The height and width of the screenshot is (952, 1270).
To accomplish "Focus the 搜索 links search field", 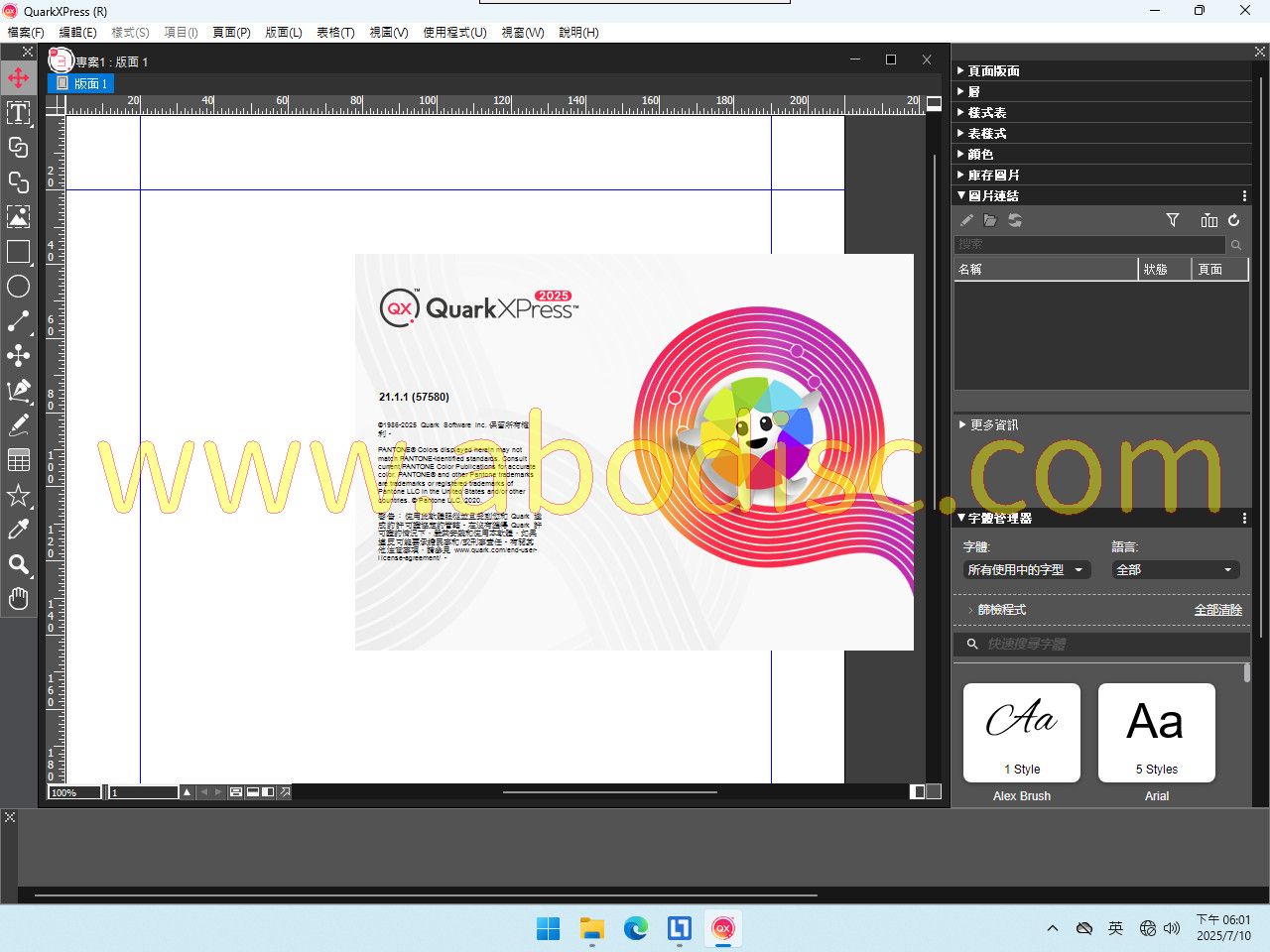I will coord(1090,244).
